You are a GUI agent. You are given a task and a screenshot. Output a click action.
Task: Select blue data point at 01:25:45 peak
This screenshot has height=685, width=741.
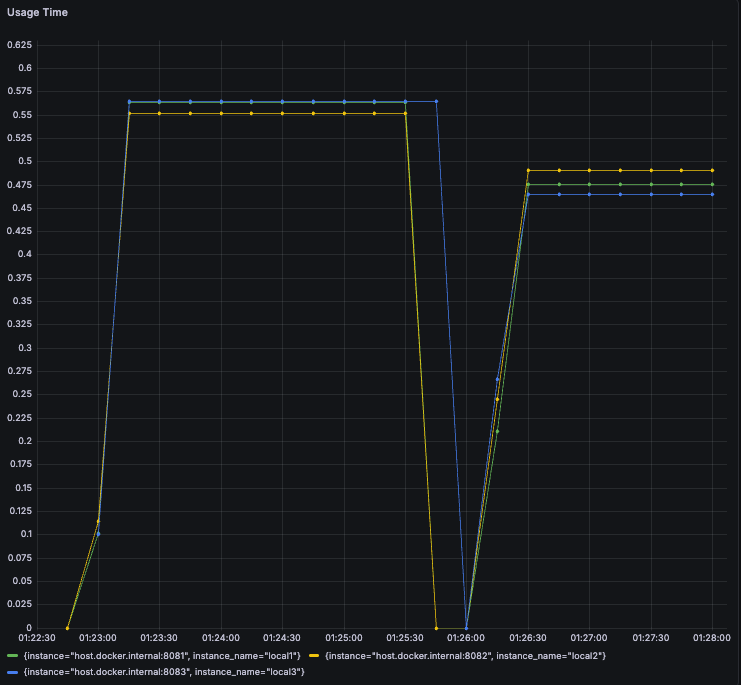click(x=436, y=102)
